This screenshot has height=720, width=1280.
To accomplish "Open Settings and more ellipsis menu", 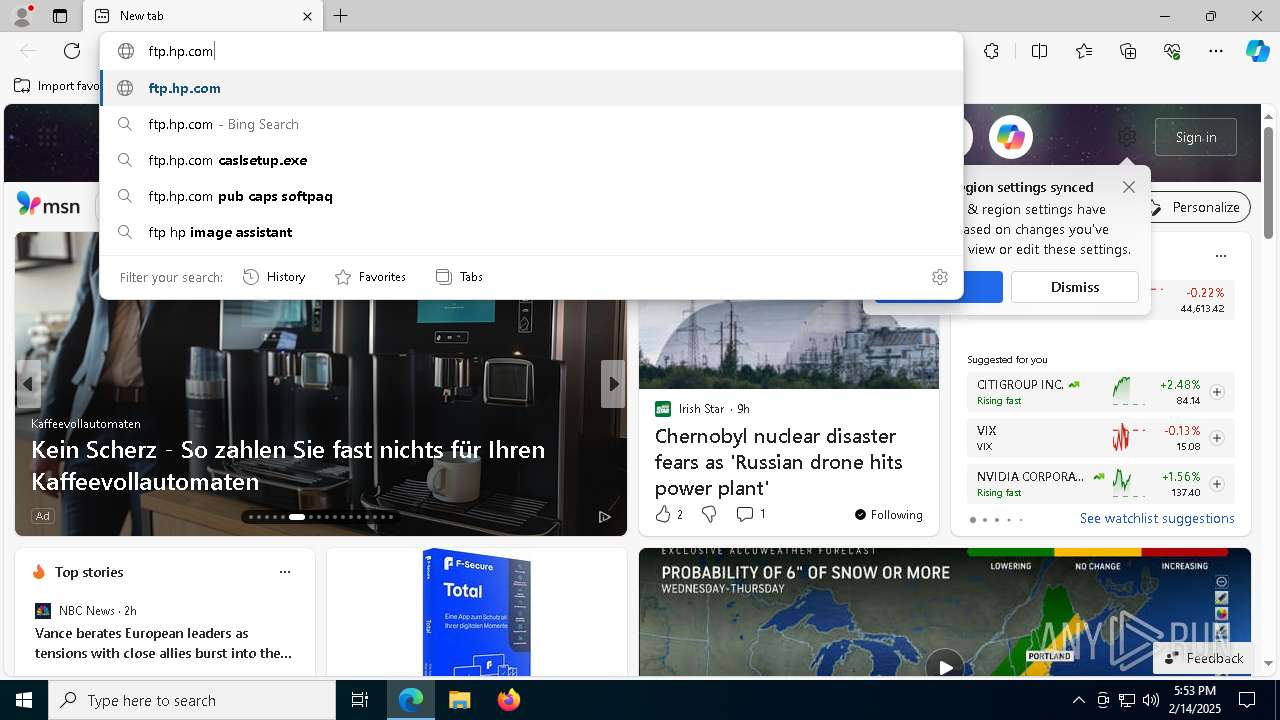I will tap(1216, 51).
